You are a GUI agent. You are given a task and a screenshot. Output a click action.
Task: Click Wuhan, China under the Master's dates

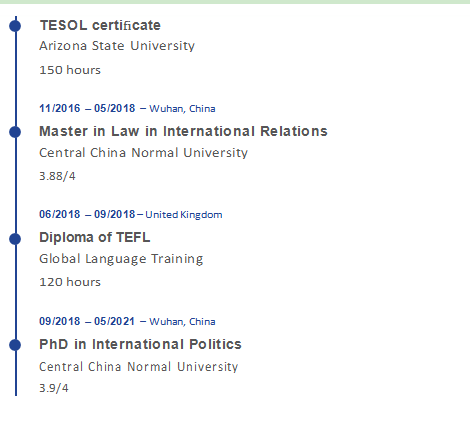pyautogui.click(x=182, y=109)
